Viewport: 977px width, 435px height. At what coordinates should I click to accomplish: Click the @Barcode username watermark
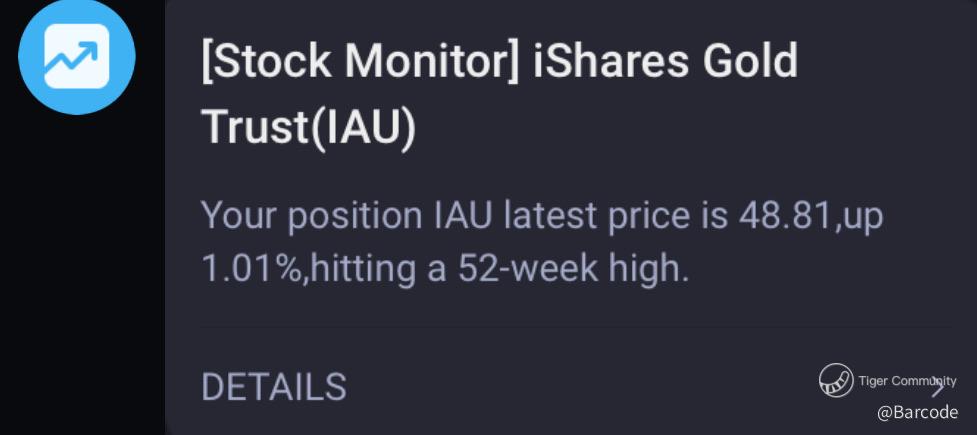click(x=917, y=412)
